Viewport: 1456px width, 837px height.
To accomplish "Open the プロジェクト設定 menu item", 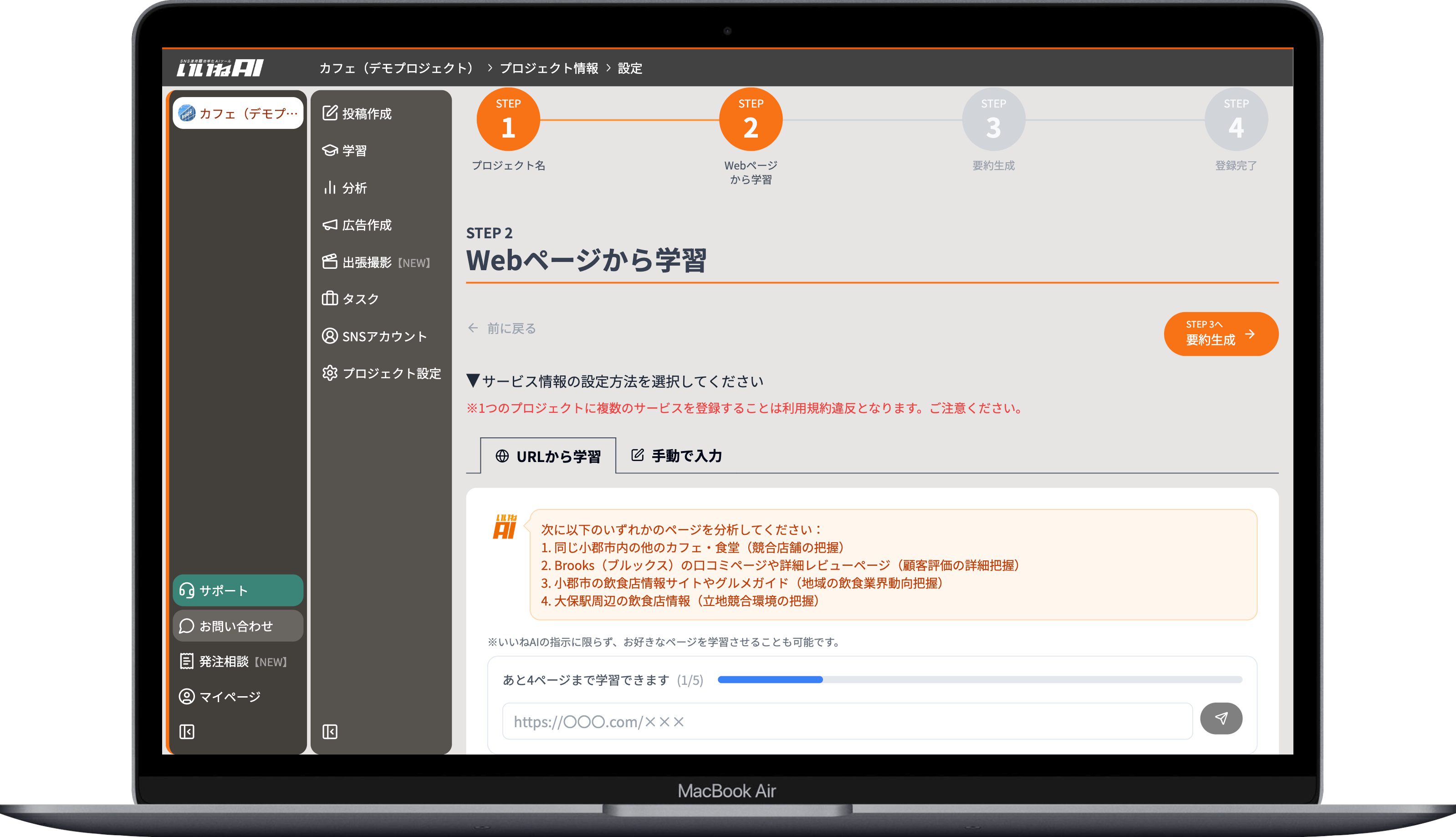I will click(x=382, y=373).
